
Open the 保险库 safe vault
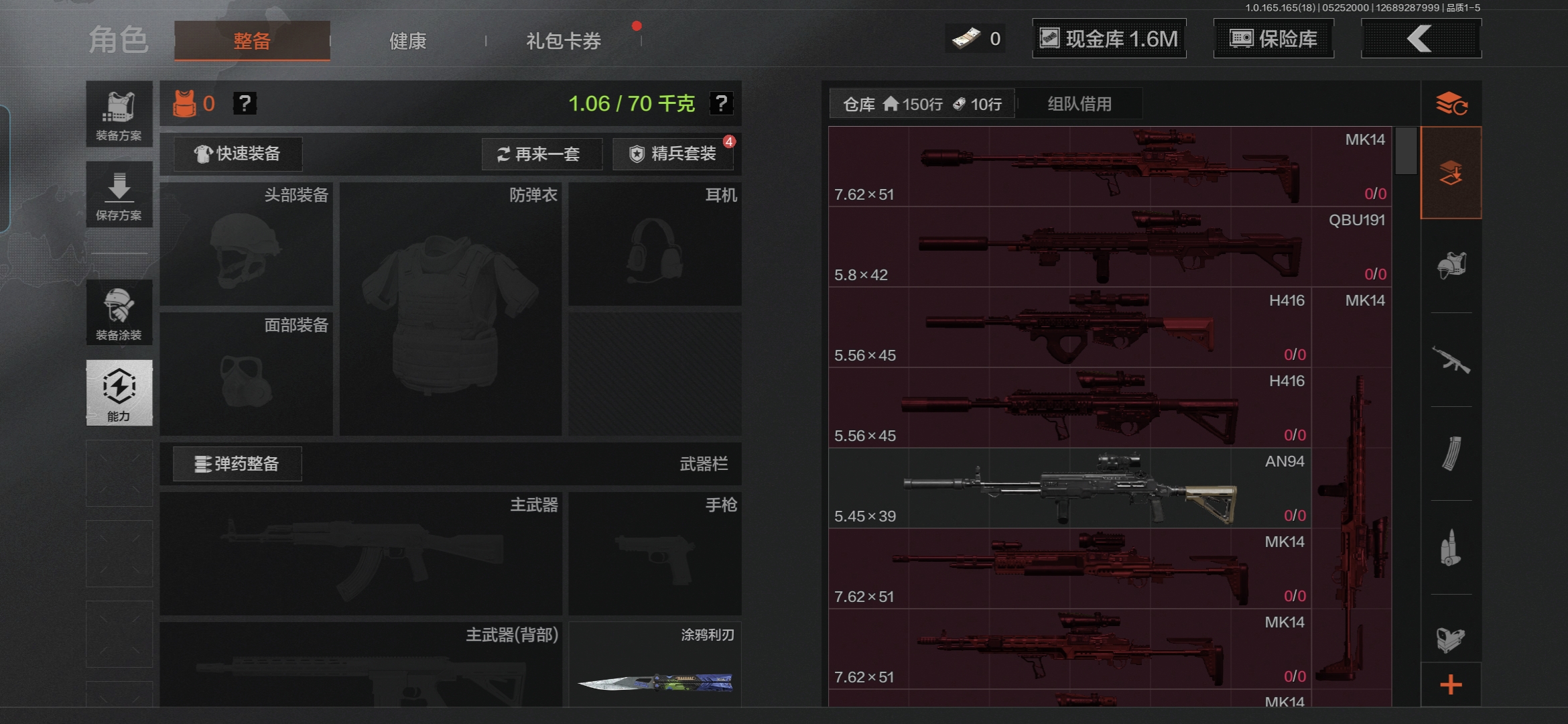click(x=1273, y=39)
